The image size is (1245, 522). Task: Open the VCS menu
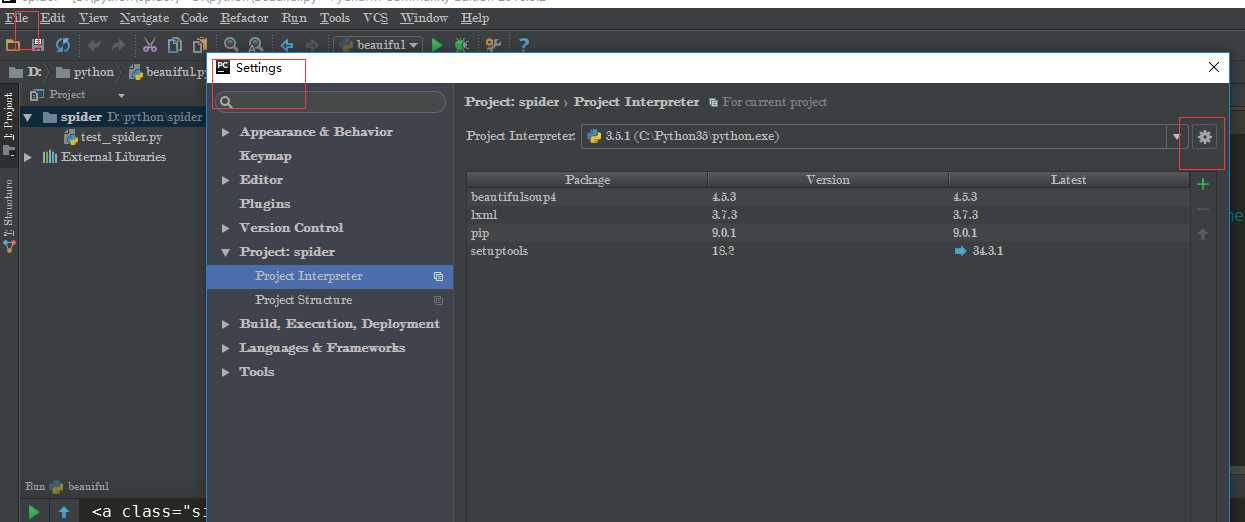[375, 18]
